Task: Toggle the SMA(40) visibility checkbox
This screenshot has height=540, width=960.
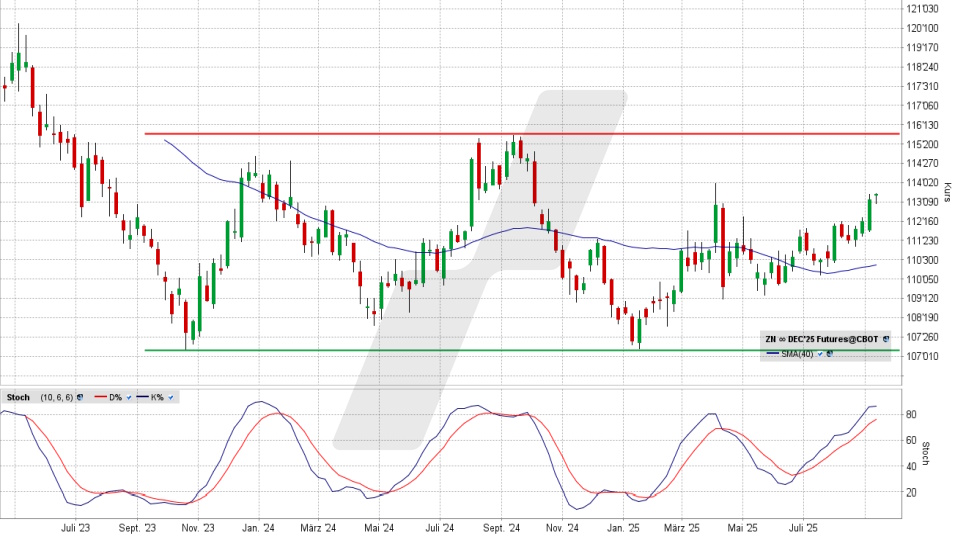Action: point(820,354)
